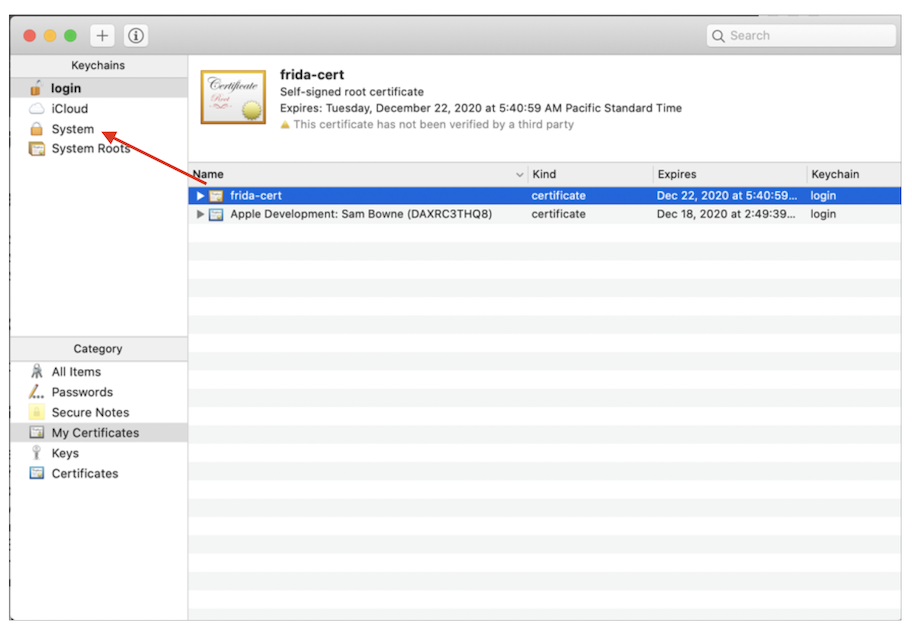
Task: Click the System keychain lock icon
Action: coord(37,128)
